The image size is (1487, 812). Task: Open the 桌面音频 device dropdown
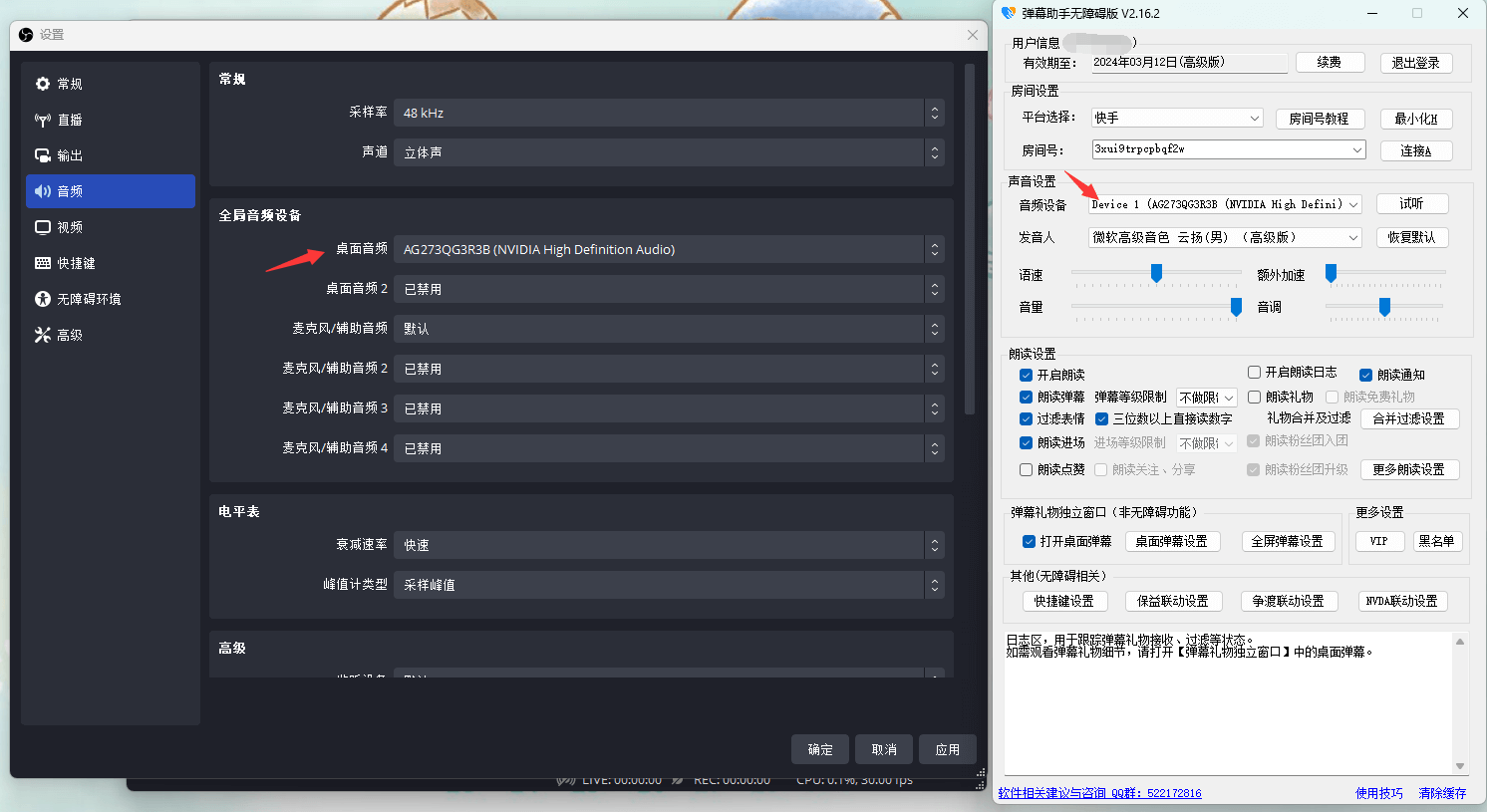[x=669, y=249]
